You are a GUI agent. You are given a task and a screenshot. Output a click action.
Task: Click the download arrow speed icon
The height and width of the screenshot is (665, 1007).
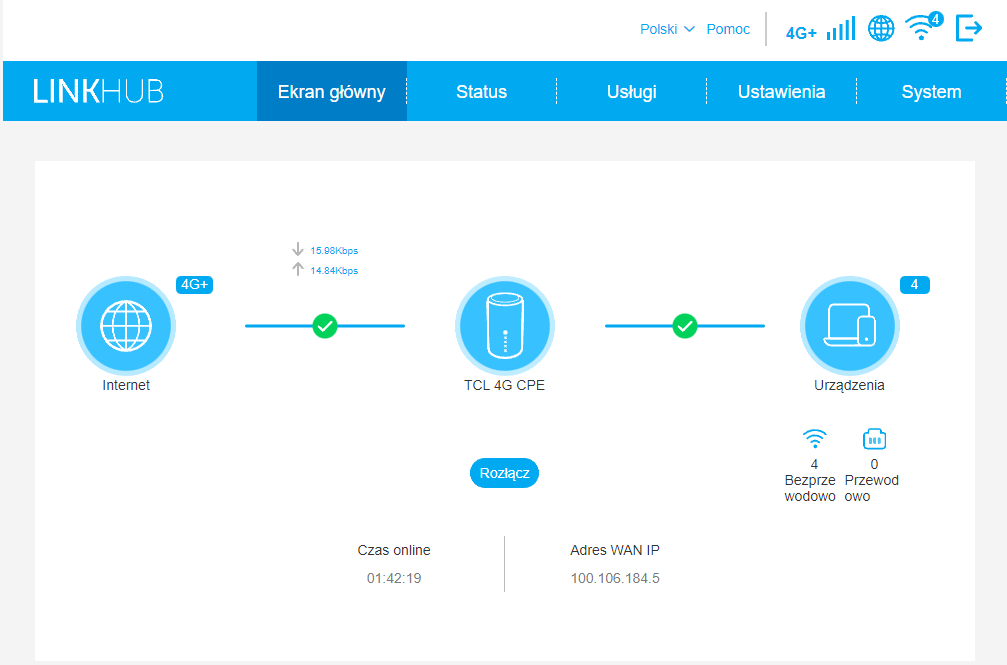(297, 249)
